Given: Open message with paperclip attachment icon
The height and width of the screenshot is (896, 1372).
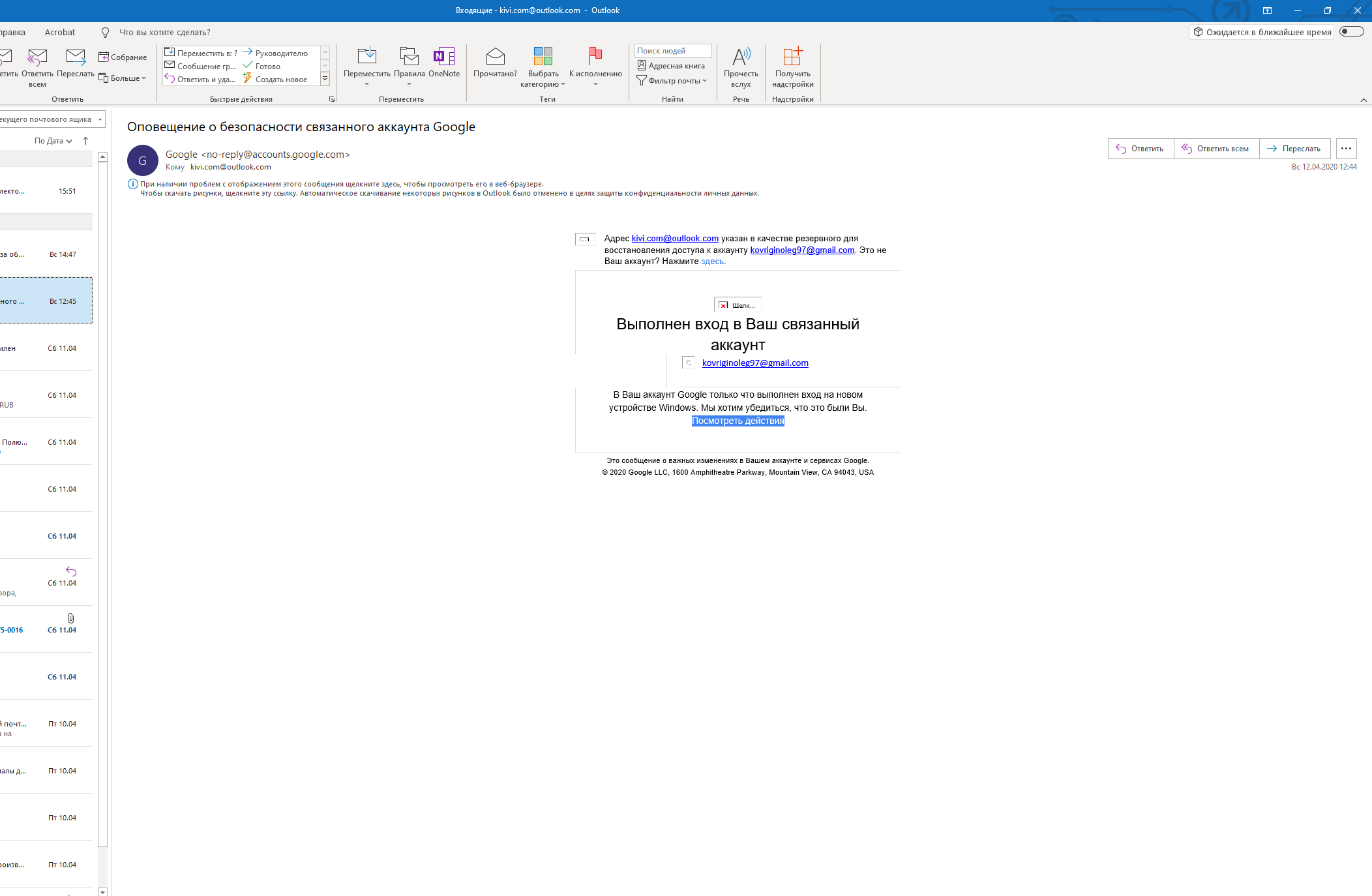Looking at the screenshot, I should (46, 629).
